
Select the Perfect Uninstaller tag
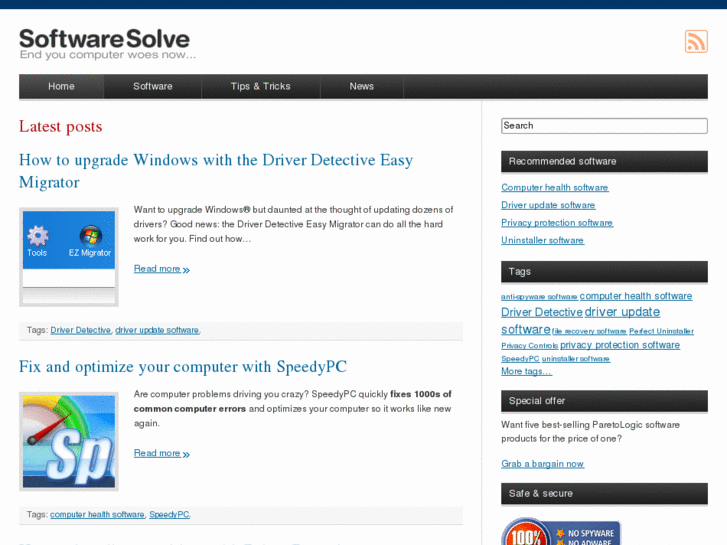(661, 331)
